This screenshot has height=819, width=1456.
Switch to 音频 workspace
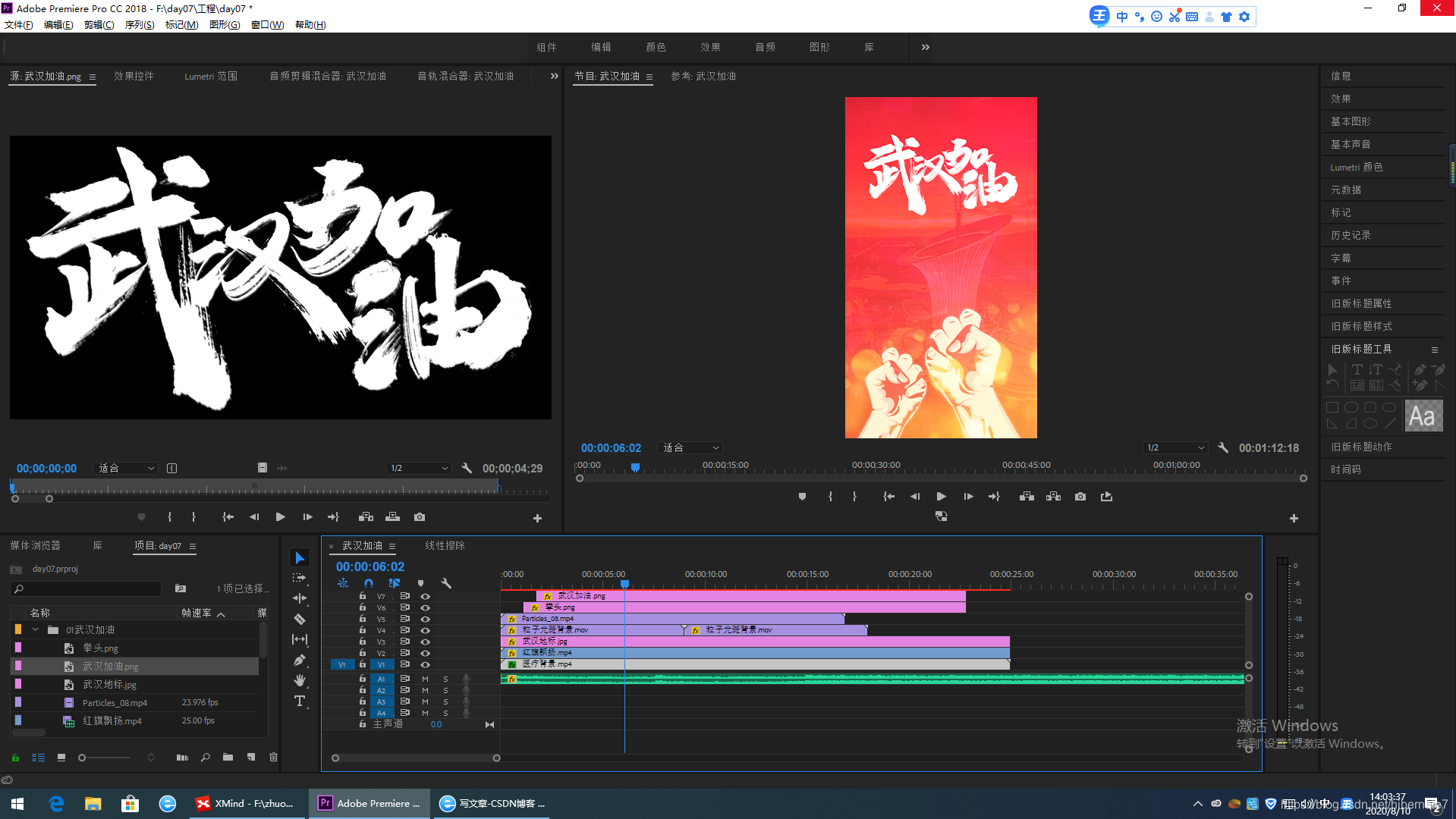765,47
